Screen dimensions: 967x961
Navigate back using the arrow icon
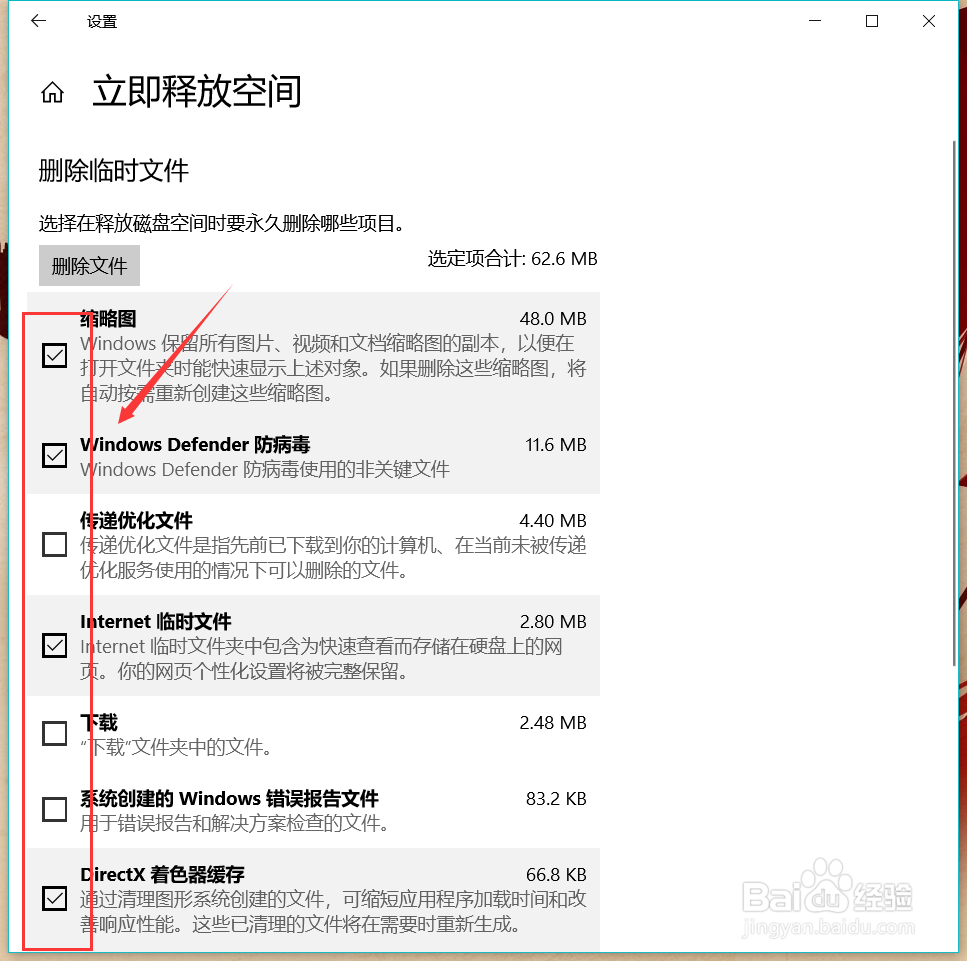click(38, 20)
